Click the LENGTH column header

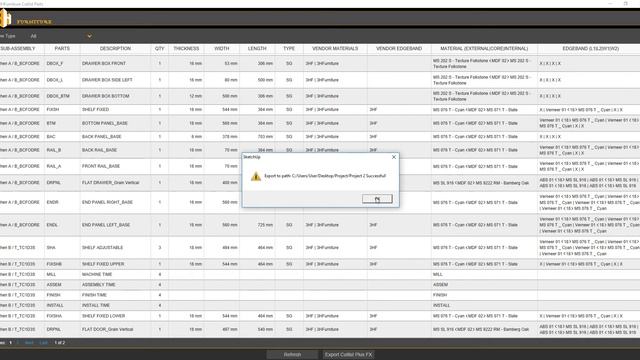point(257,49)
